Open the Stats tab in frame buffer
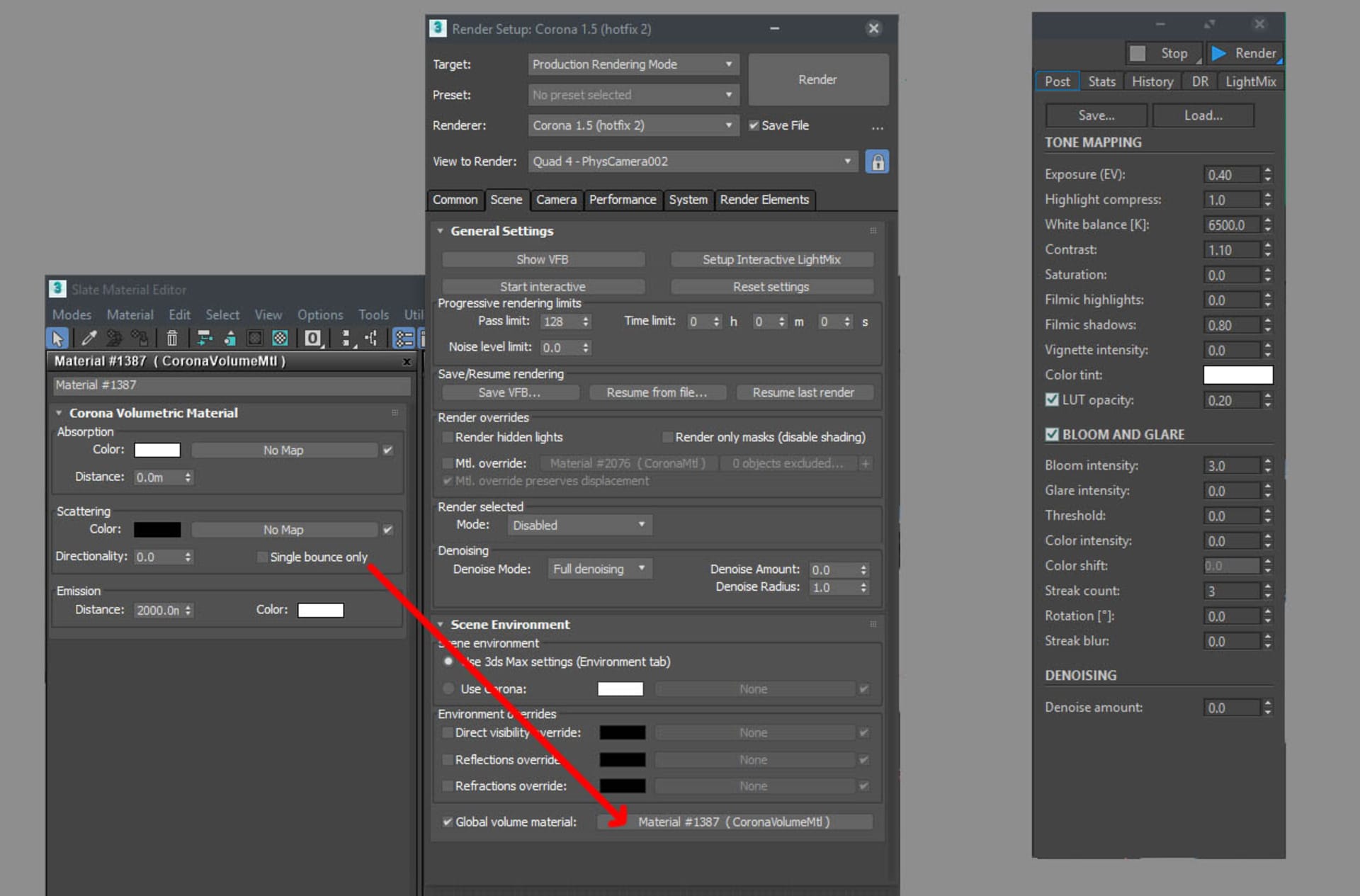Screen dimensions: 1360x896 (x=1101, y=81)
